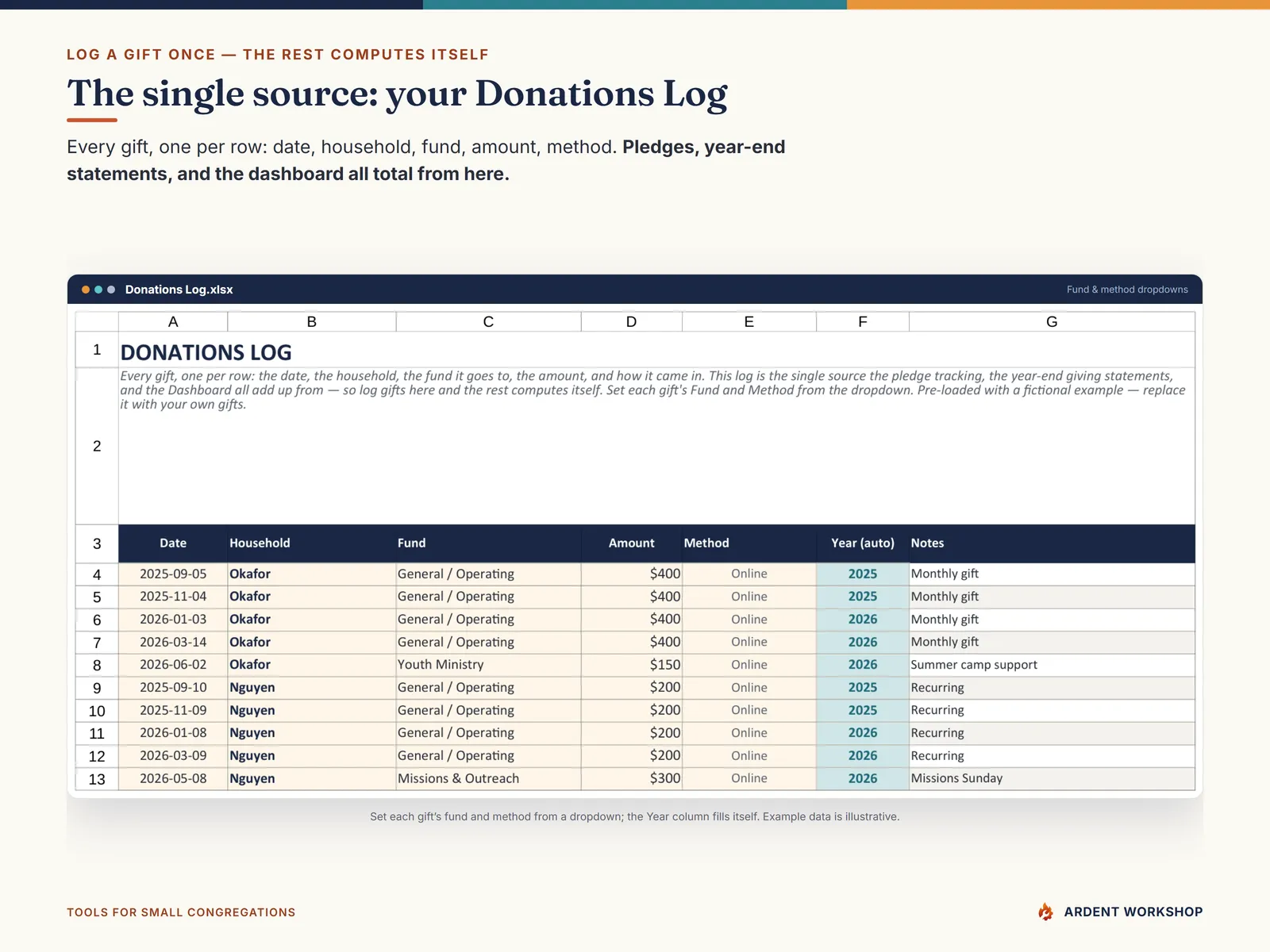Viewport: 1270px width, 952px height.
Task: Select row 8 header
Action: point(97,665)
